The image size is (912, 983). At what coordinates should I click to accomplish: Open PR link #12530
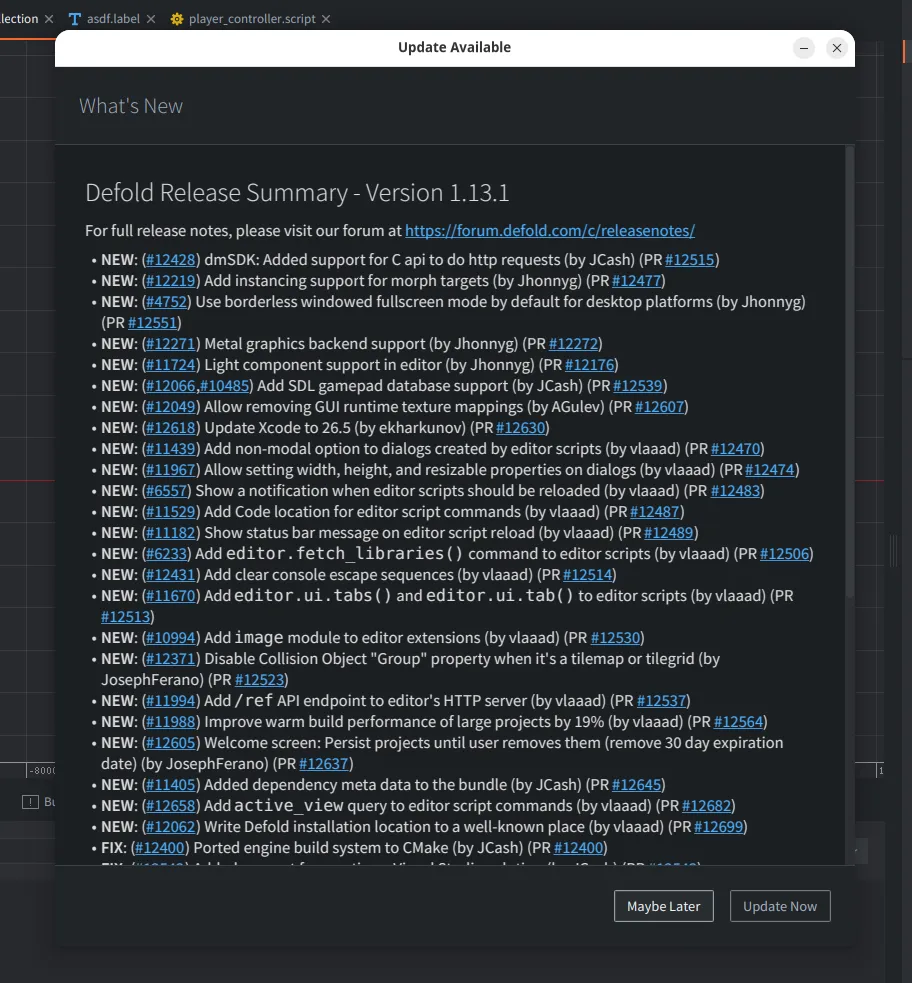615,638
